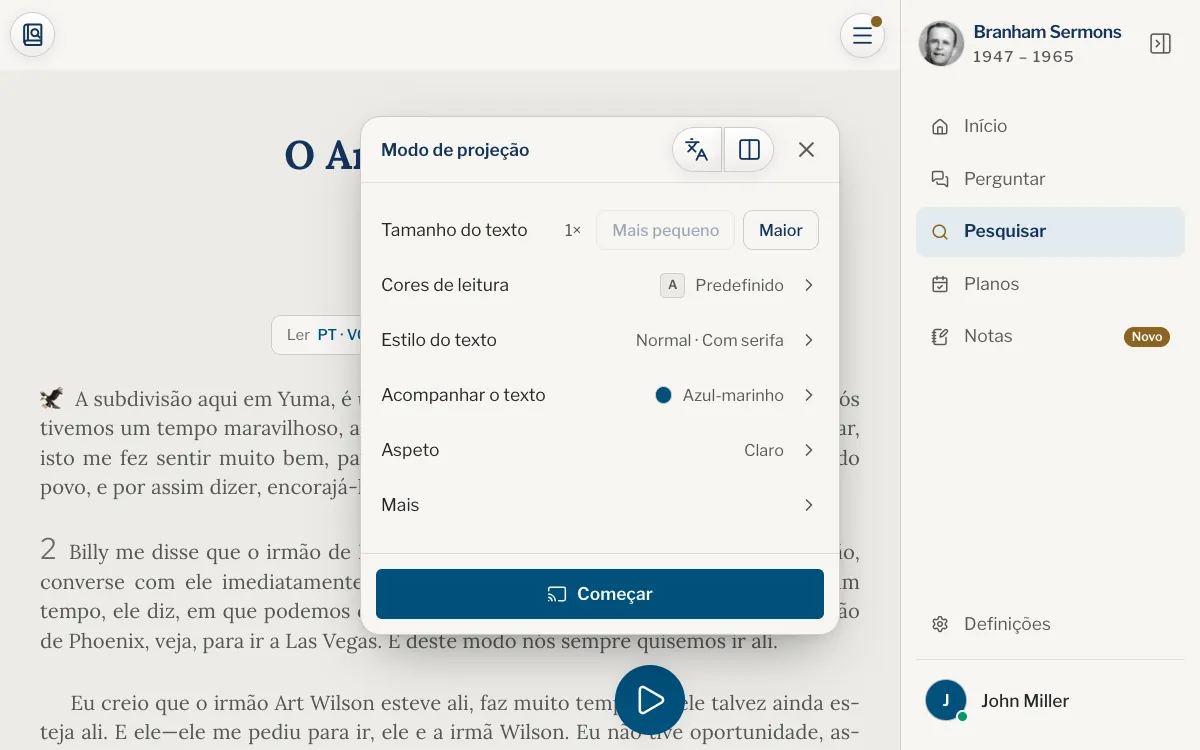Click the Claro appearance value

[764, 450]
